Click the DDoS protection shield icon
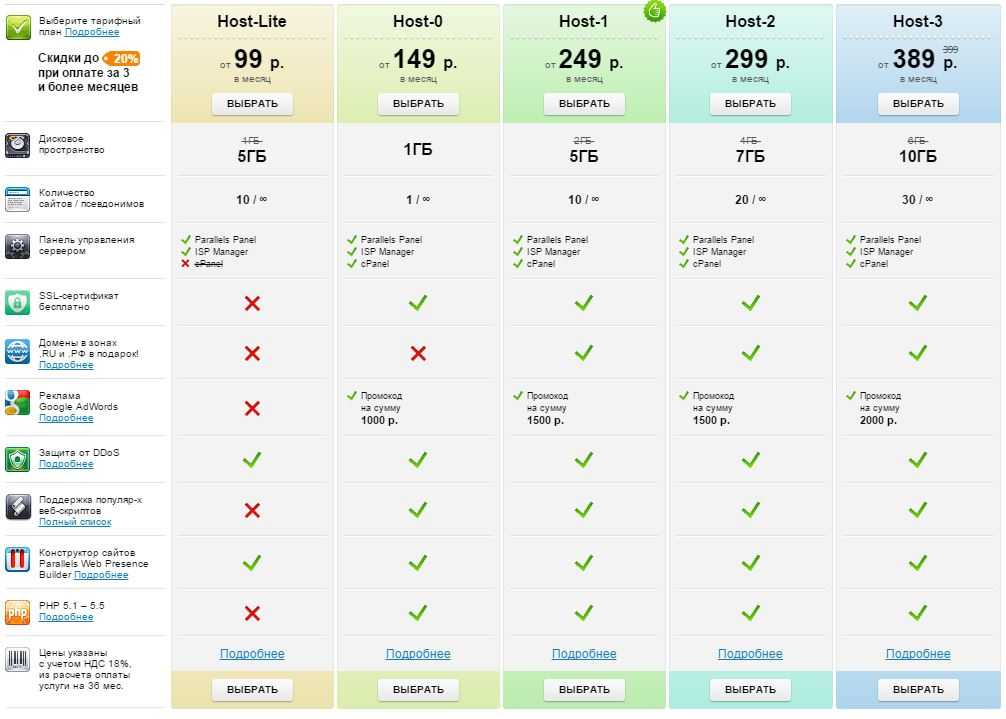The image size is (1006, 719). point(18,458)
